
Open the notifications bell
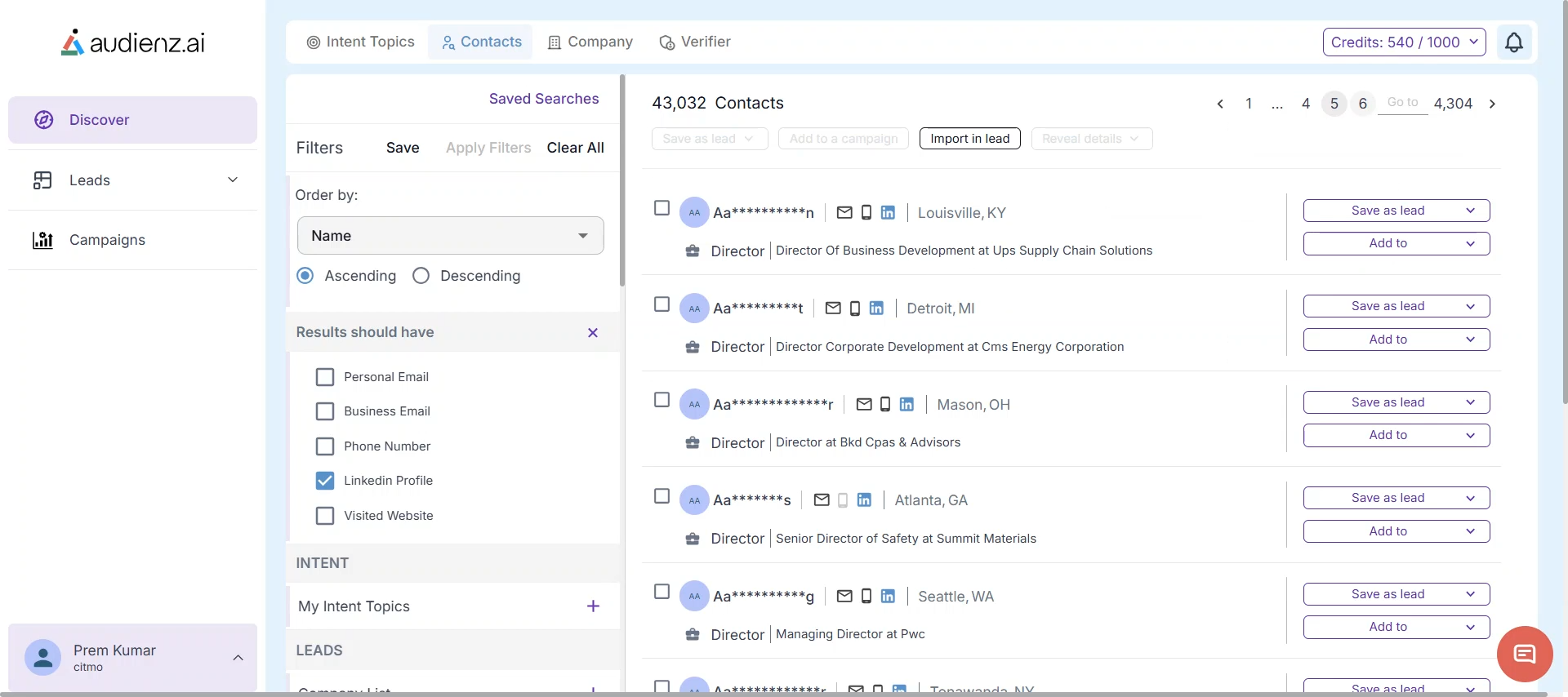(1514, 42)
